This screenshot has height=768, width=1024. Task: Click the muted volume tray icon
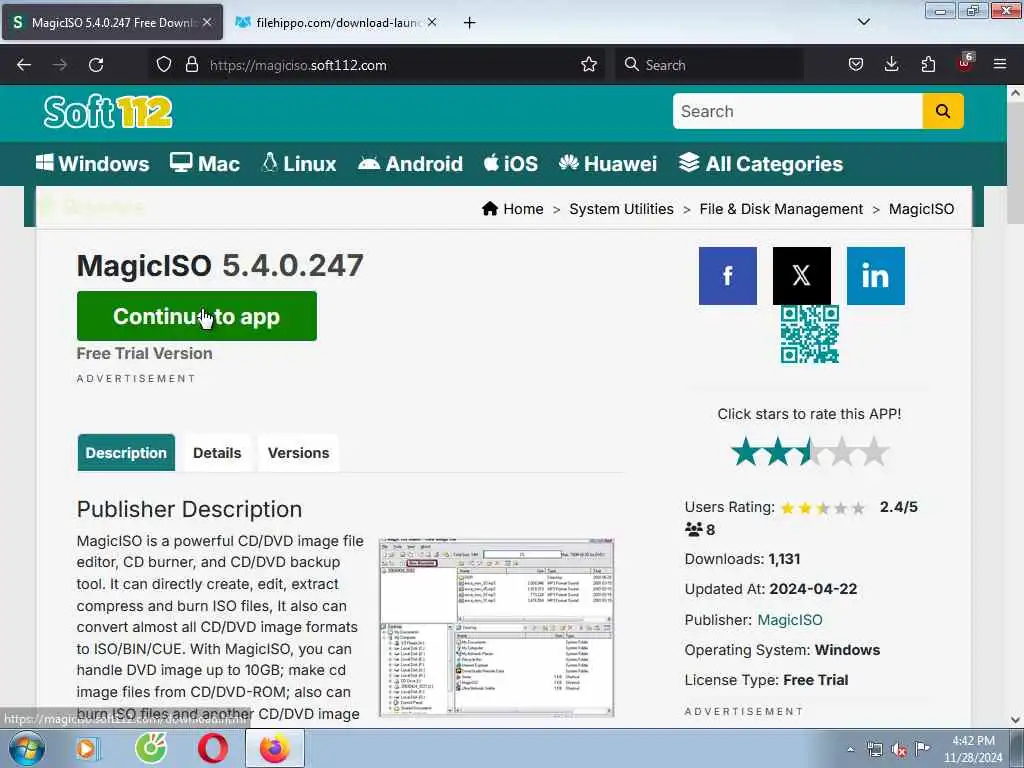[899, 749]
